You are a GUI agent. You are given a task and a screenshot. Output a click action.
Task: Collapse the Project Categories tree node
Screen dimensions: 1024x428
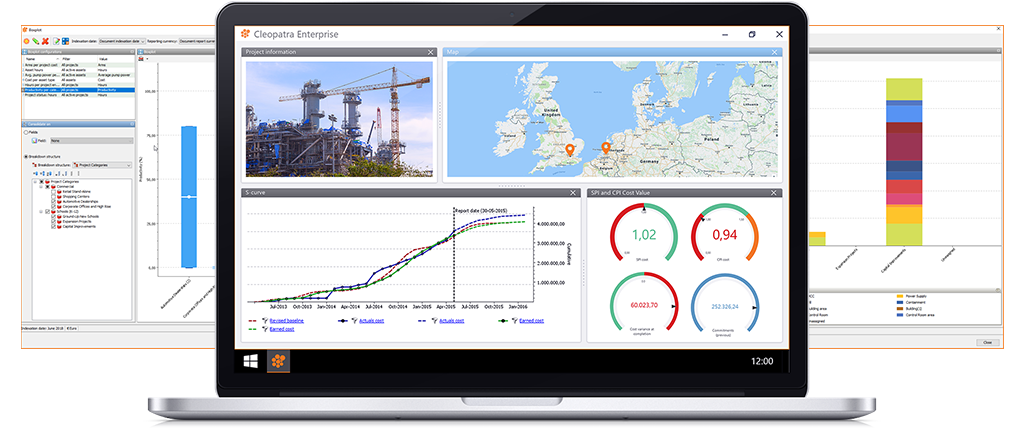(35, 182)
